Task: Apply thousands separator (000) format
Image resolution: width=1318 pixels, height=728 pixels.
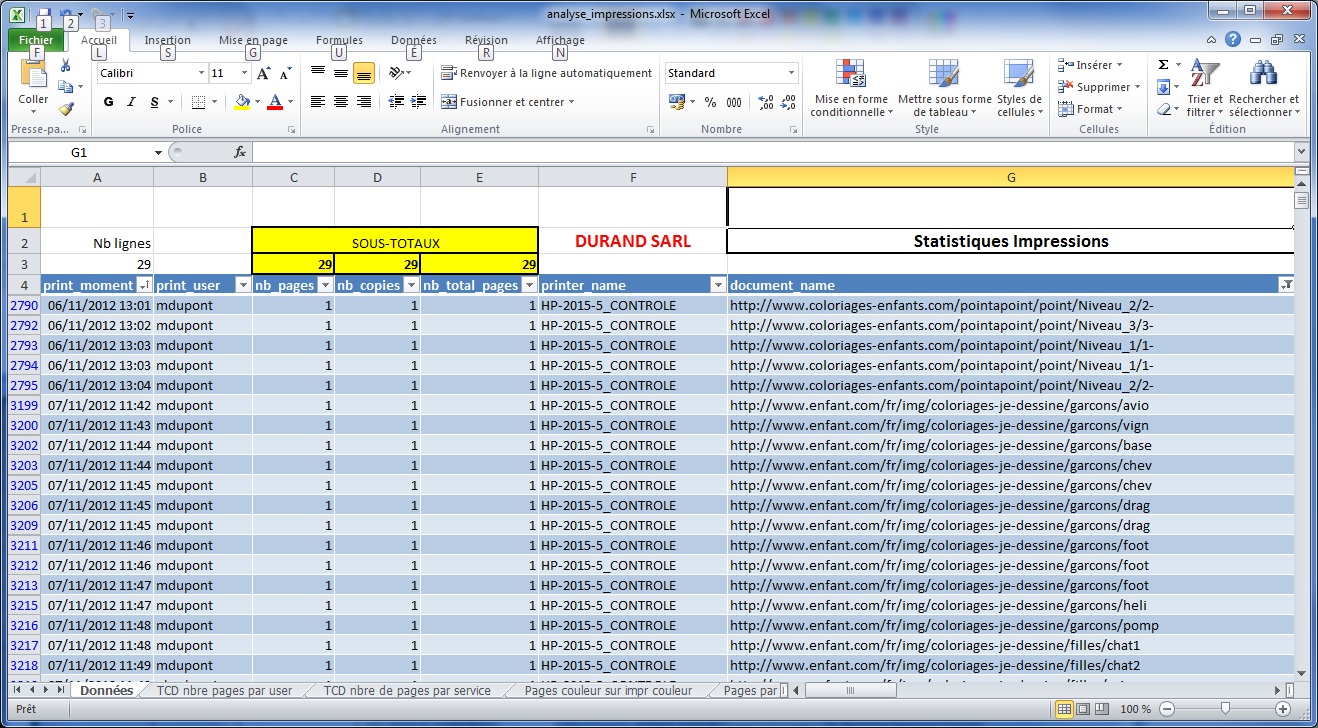Action: click(x=734, y=102)
